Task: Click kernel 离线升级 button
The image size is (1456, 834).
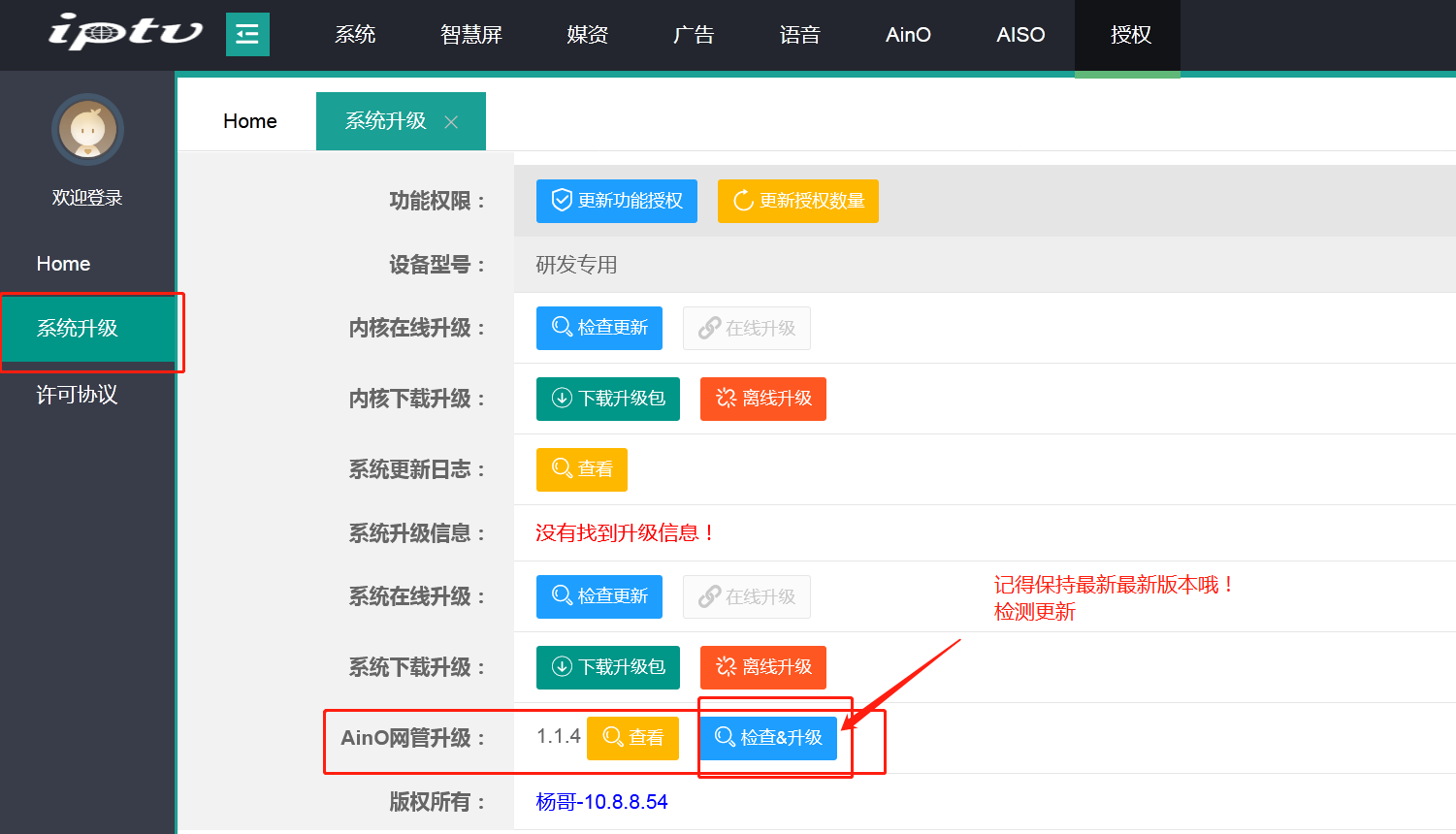Action: point(762,399)
